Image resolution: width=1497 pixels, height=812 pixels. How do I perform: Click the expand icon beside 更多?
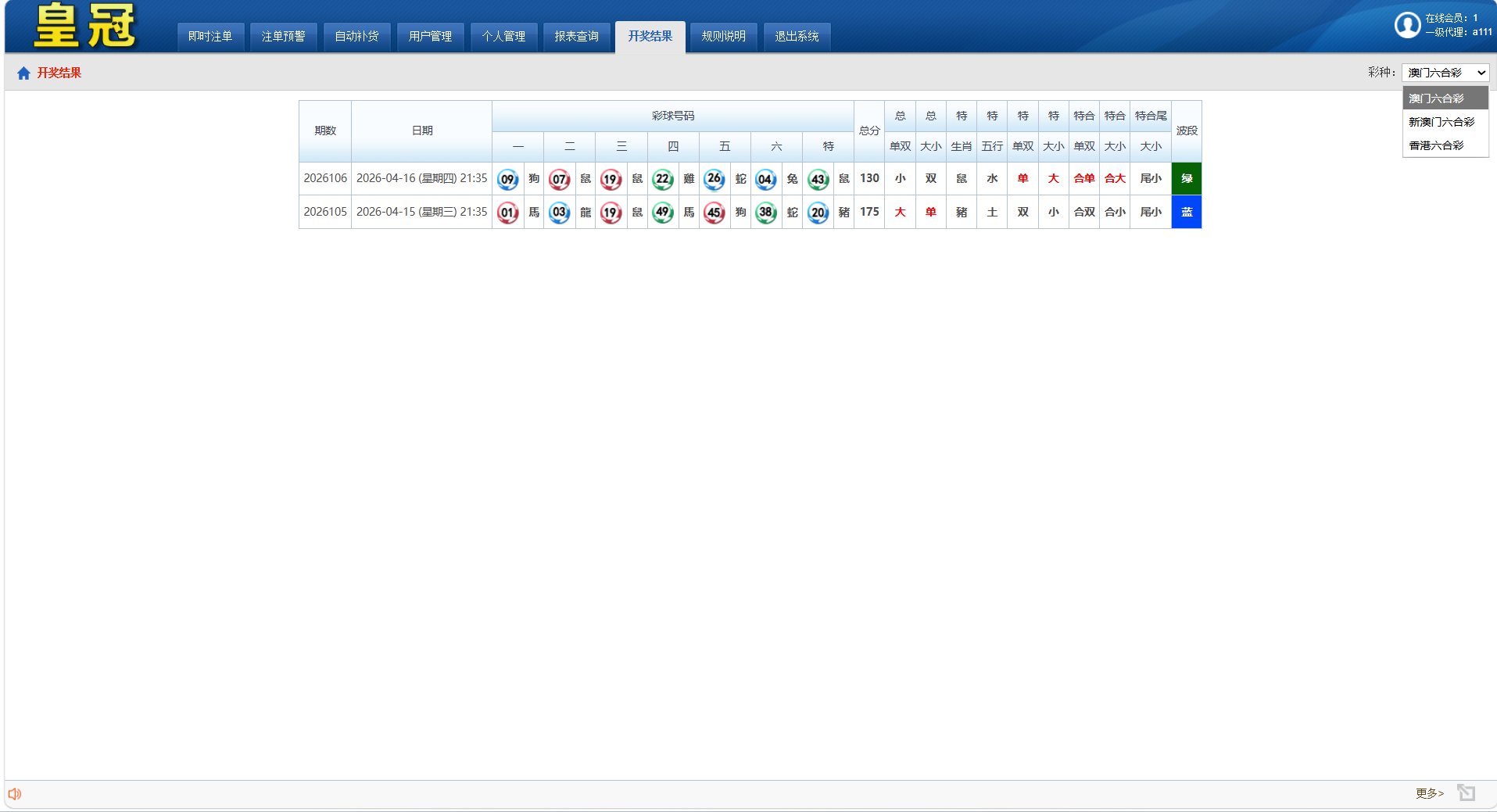[x=1466, y=793]
